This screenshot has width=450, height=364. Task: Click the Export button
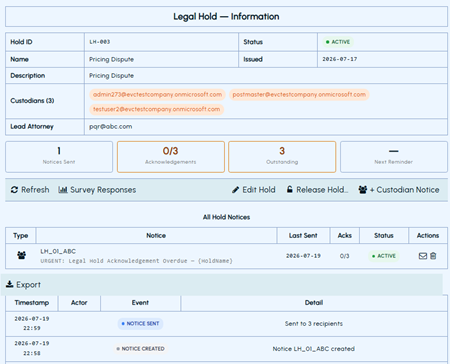point(23,285)
